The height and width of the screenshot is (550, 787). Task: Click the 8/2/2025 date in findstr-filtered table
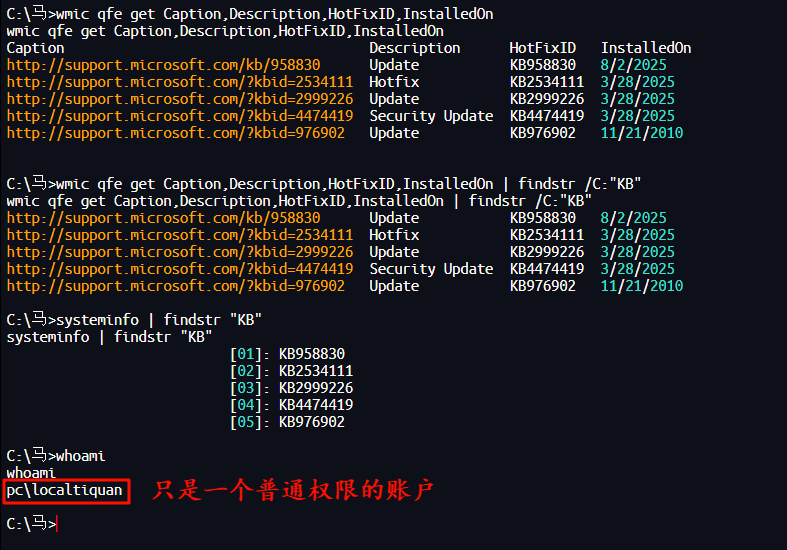pyautogui.click(x=633, y=218)
